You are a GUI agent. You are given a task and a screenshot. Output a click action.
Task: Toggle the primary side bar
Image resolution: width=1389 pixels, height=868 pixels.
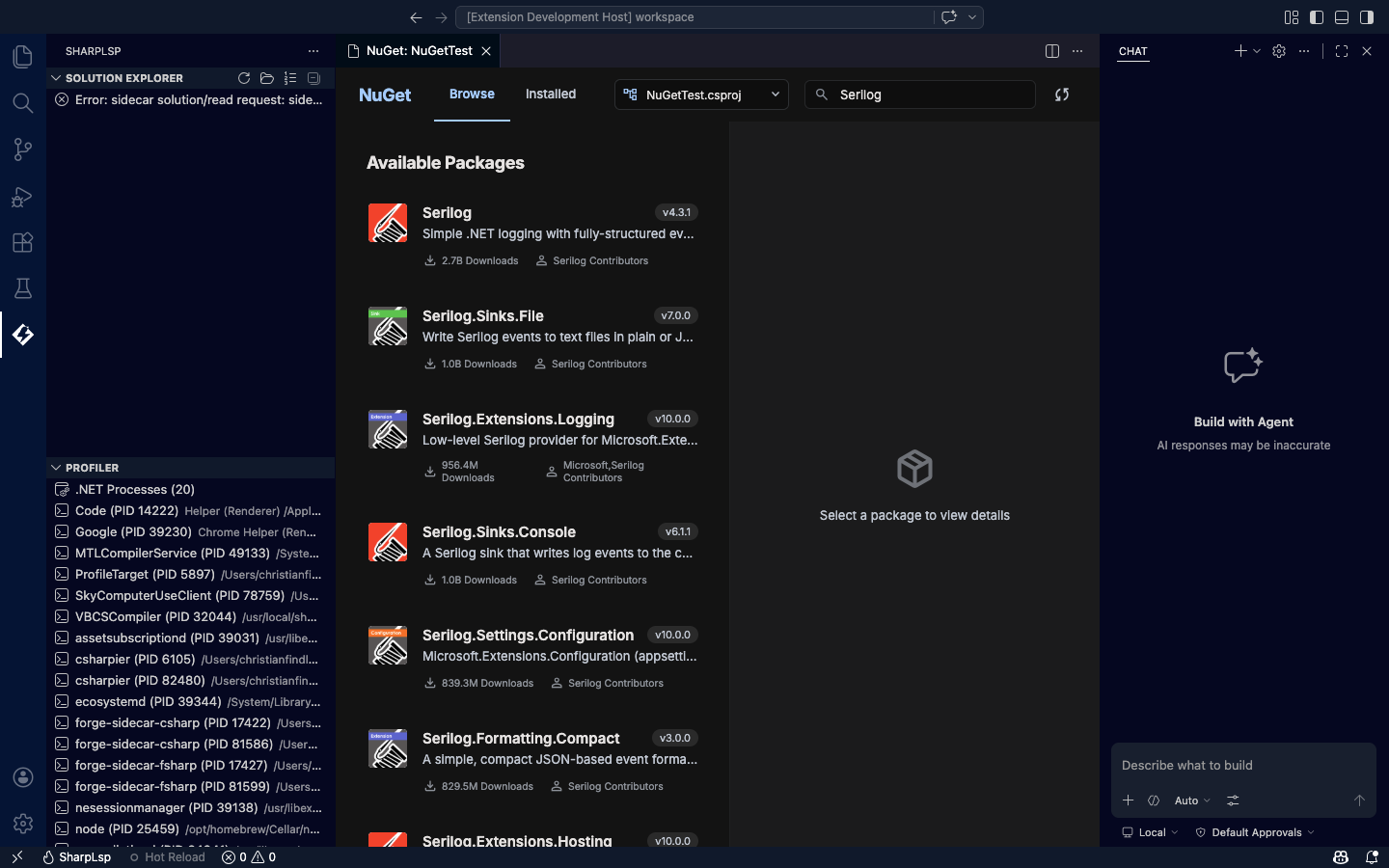click(1317, 17)
